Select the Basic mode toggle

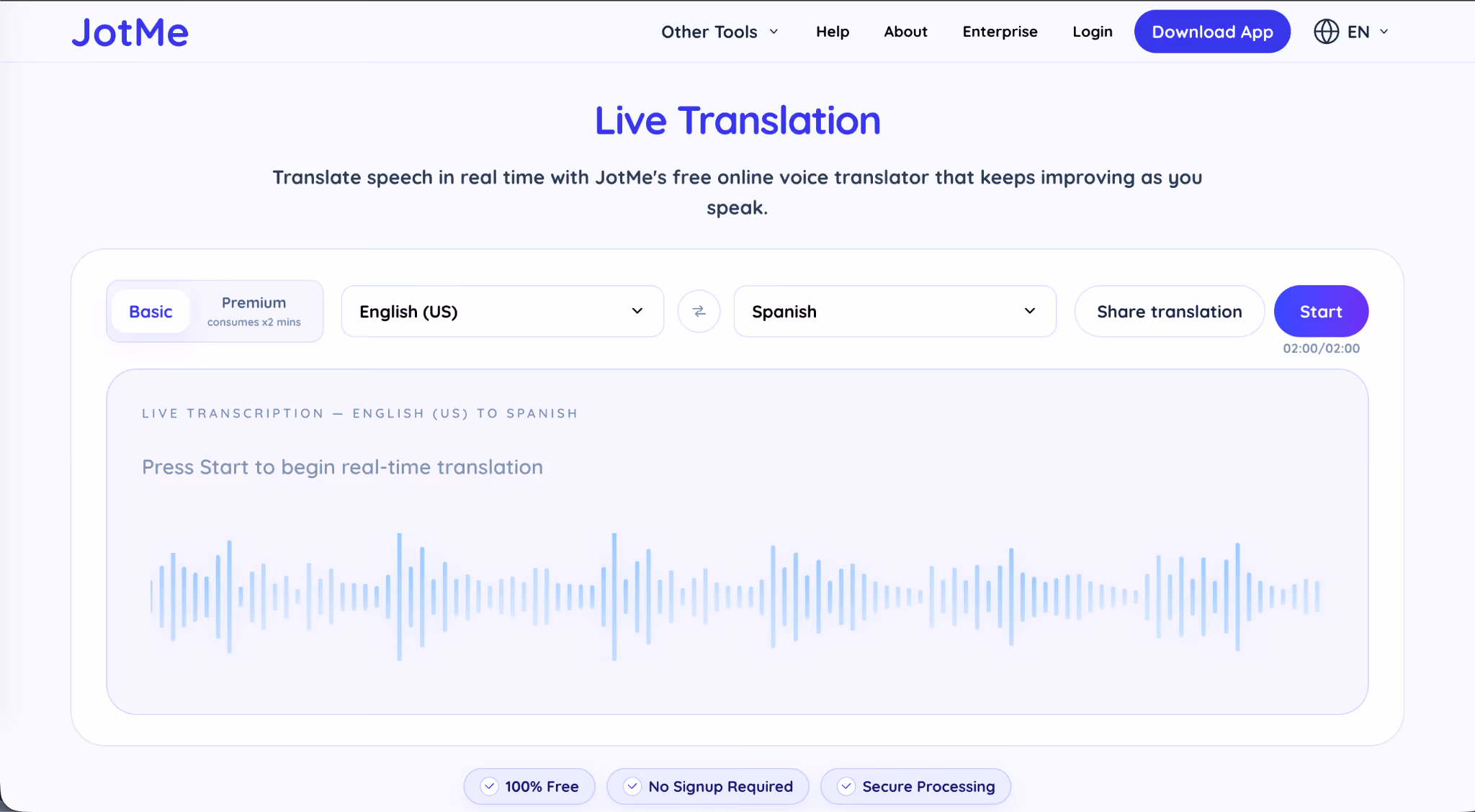tap(151, 311)
